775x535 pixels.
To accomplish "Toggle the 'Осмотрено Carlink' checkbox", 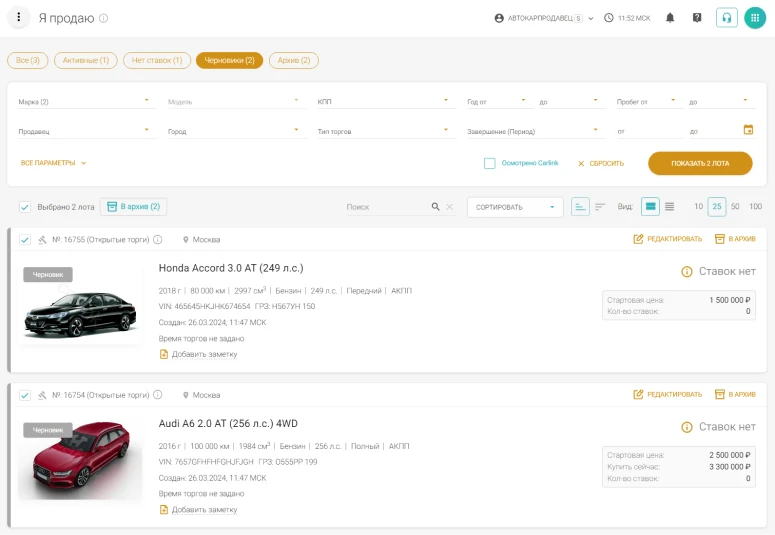I will point(490,163).
